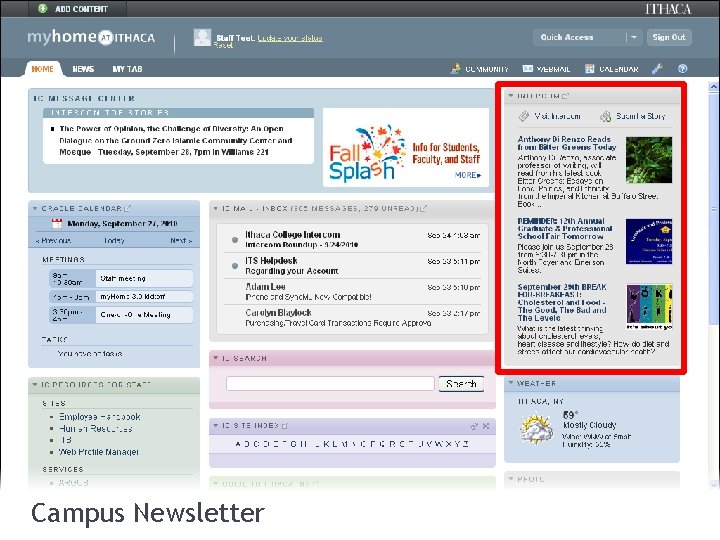Pop out the Intercom portlet icon
The height and width of the screenshot is (540, 720).
[x=566, y=96]
